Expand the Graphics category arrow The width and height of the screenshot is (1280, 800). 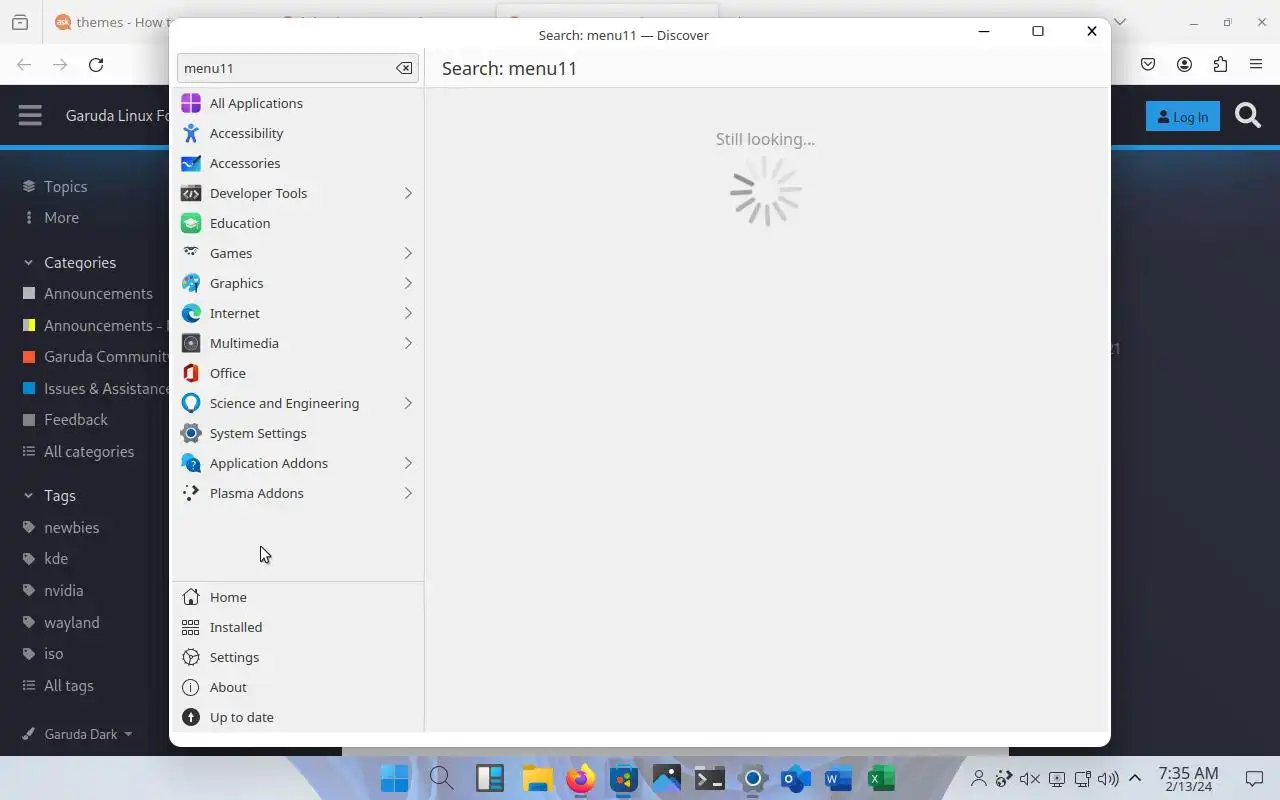[408, 283]
